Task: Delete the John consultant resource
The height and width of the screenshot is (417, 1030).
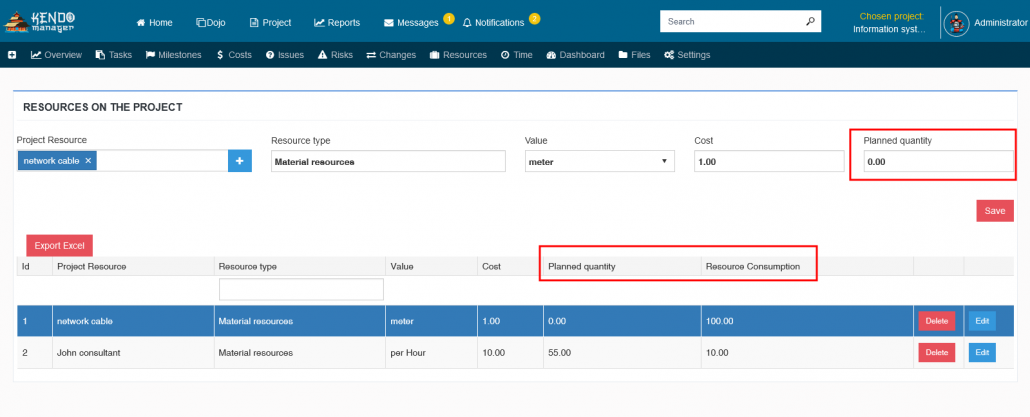Action: click(937, 353)
